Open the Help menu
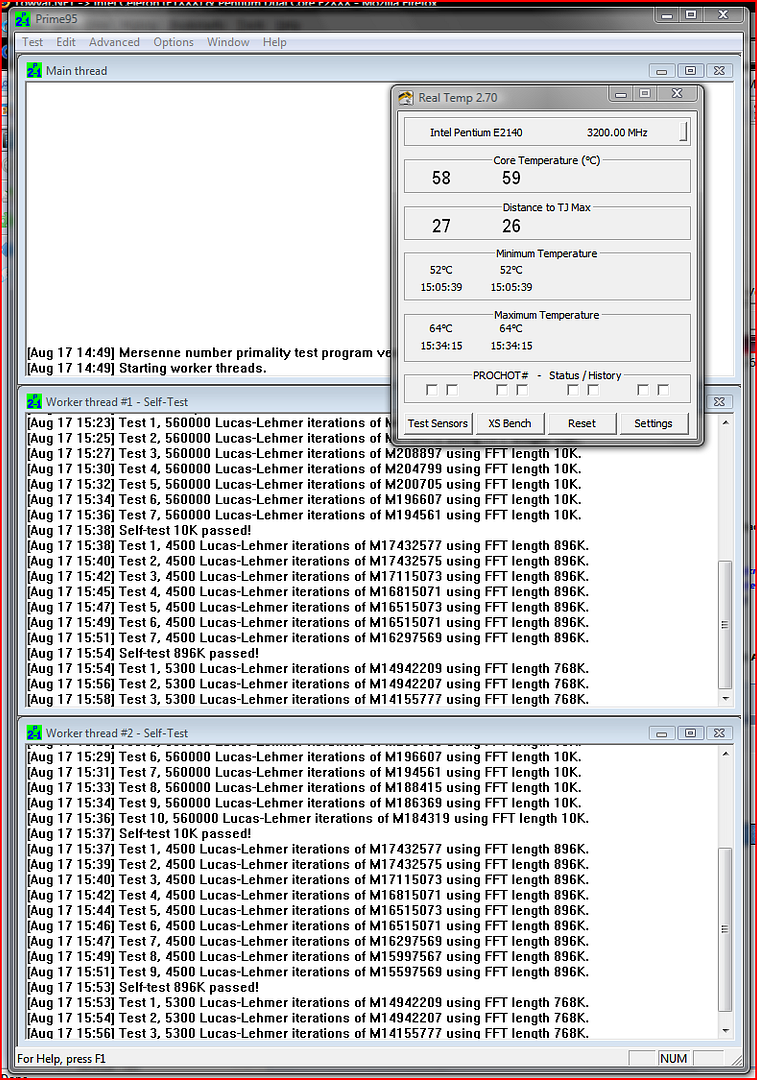Viewport: 757px width, 1080px height. click(x=274, y=42)
